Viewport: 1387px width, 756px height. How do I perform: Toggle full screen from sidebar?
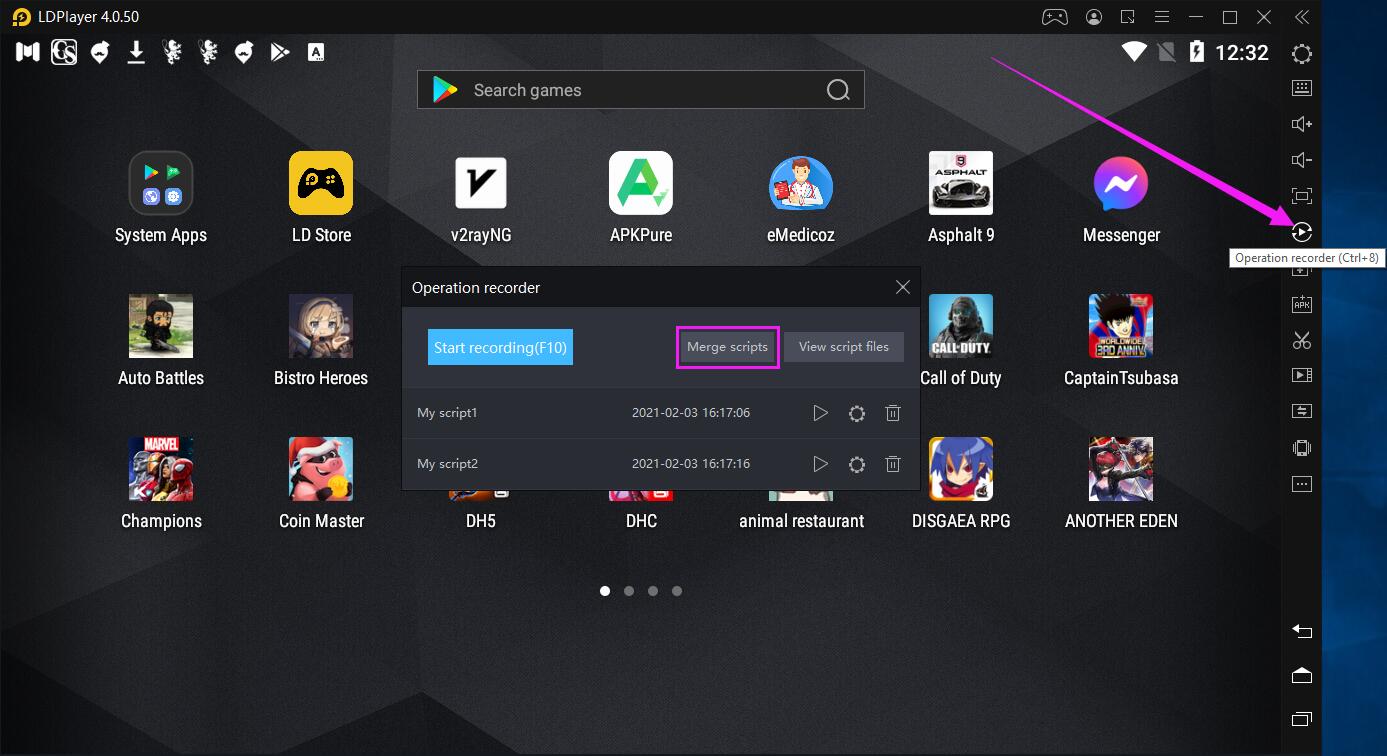click(x=1301, y=196)
